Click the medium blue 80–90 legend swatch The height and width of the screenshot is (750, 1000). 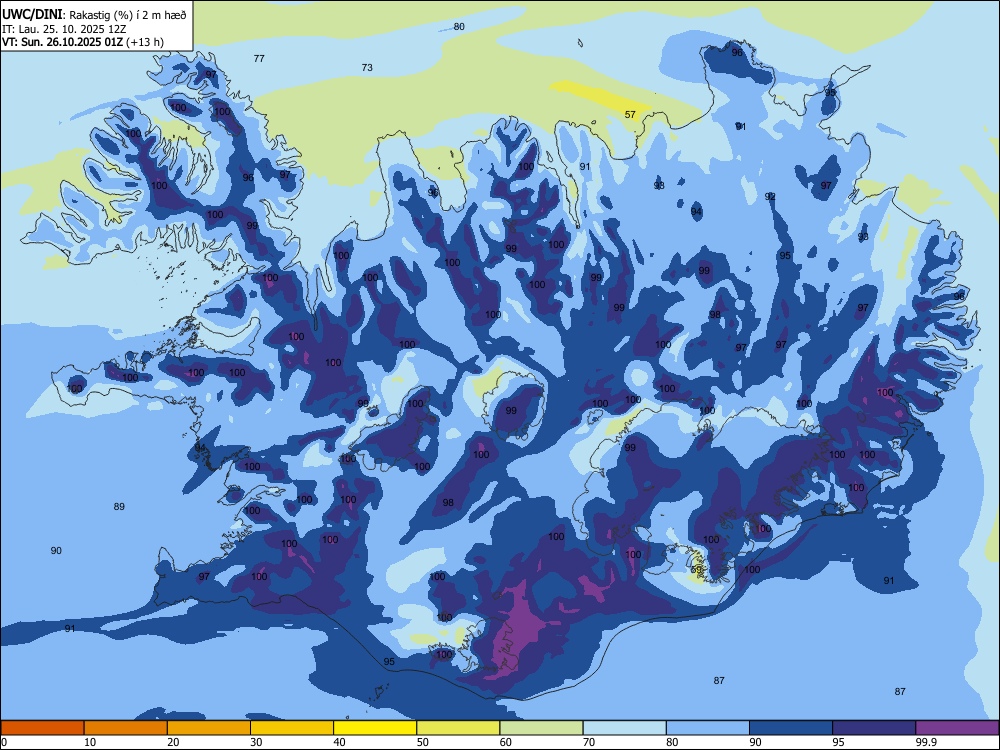[x=708, y=728]
